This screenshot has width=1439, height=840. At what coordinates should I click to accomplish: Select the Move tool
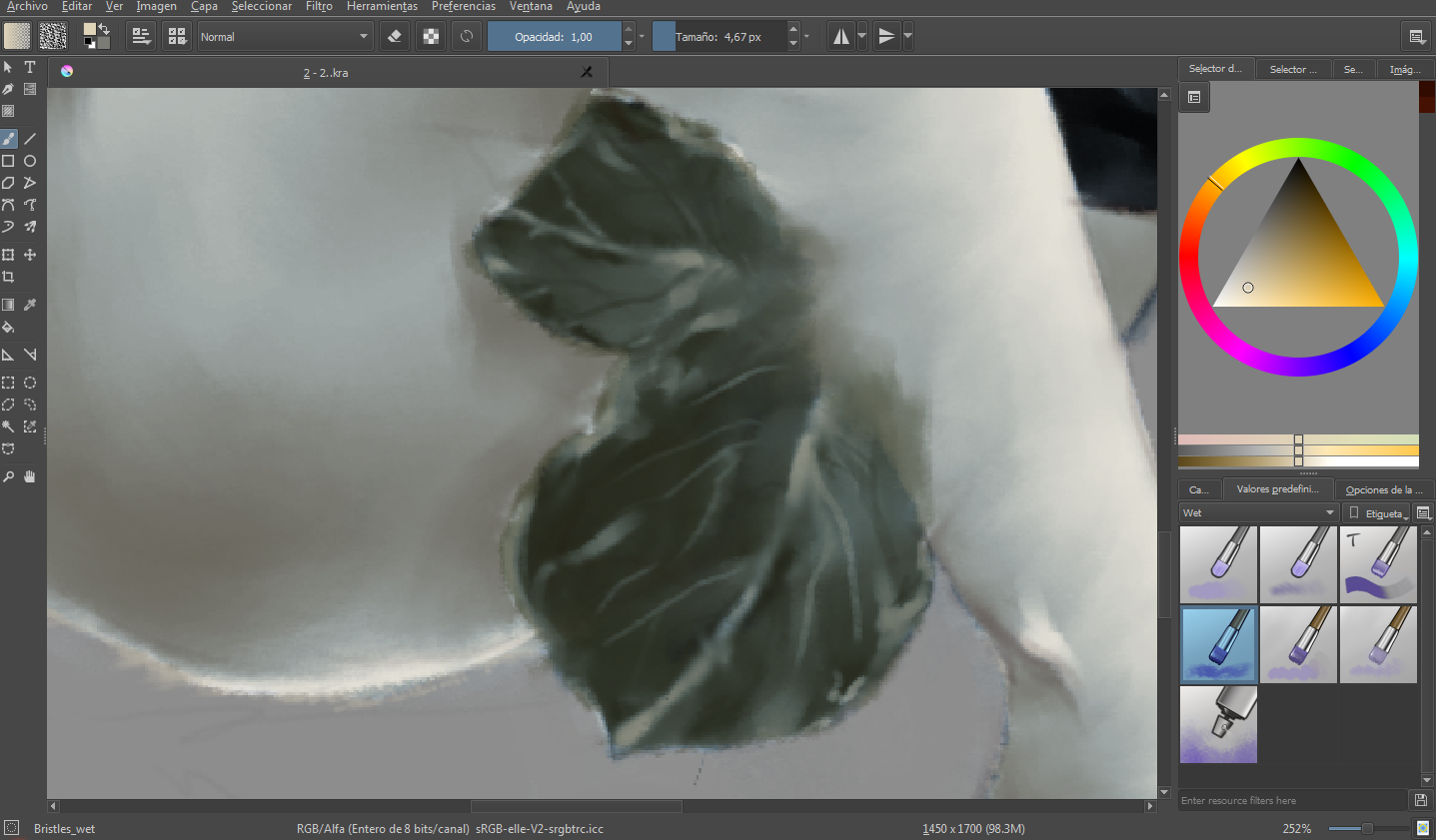[x=30, y=255]
